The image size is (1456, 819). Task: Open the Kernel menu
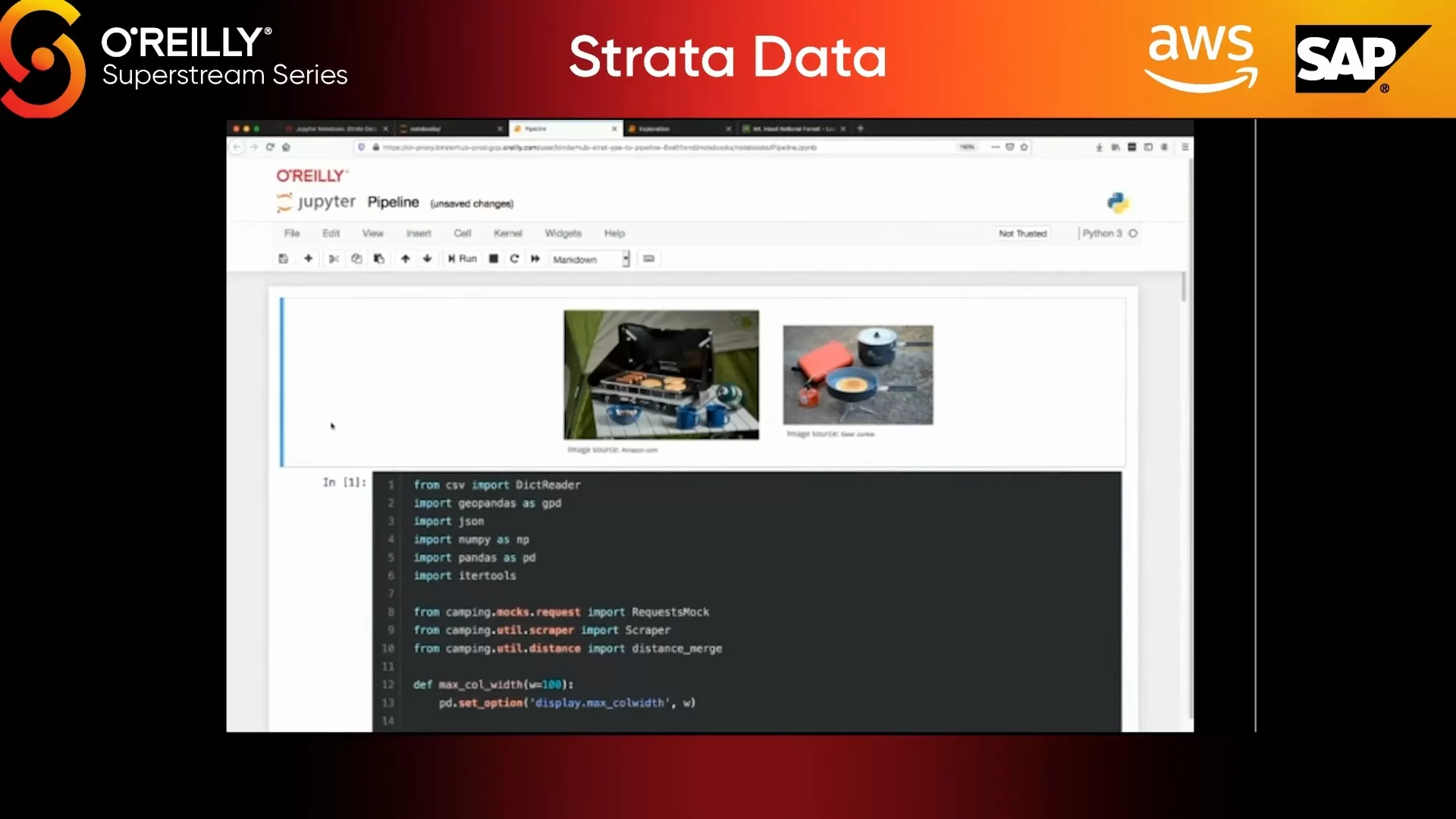click(507, 233)
